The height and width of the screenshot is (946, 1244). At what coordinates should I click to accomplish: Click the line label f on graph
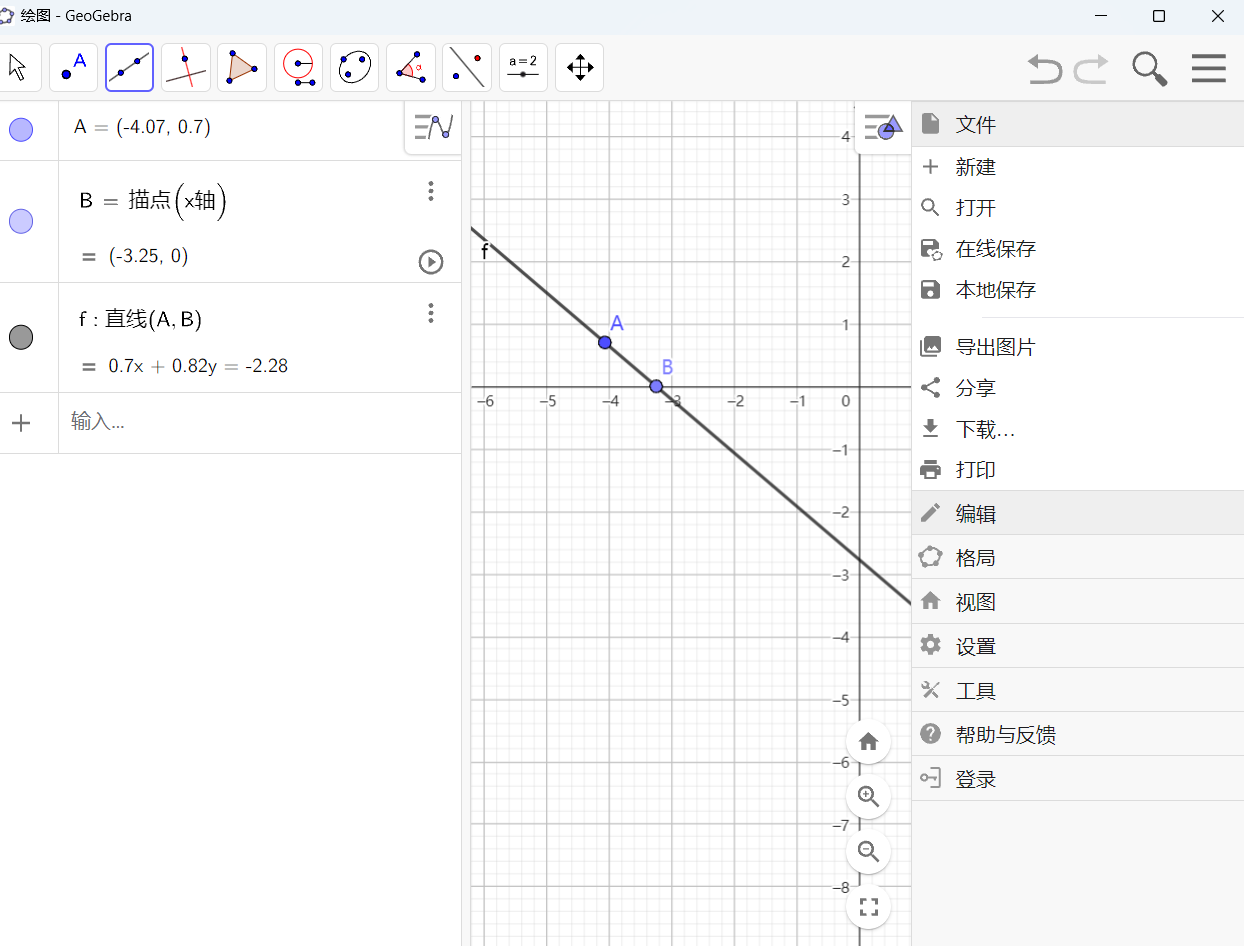(485, 251)
